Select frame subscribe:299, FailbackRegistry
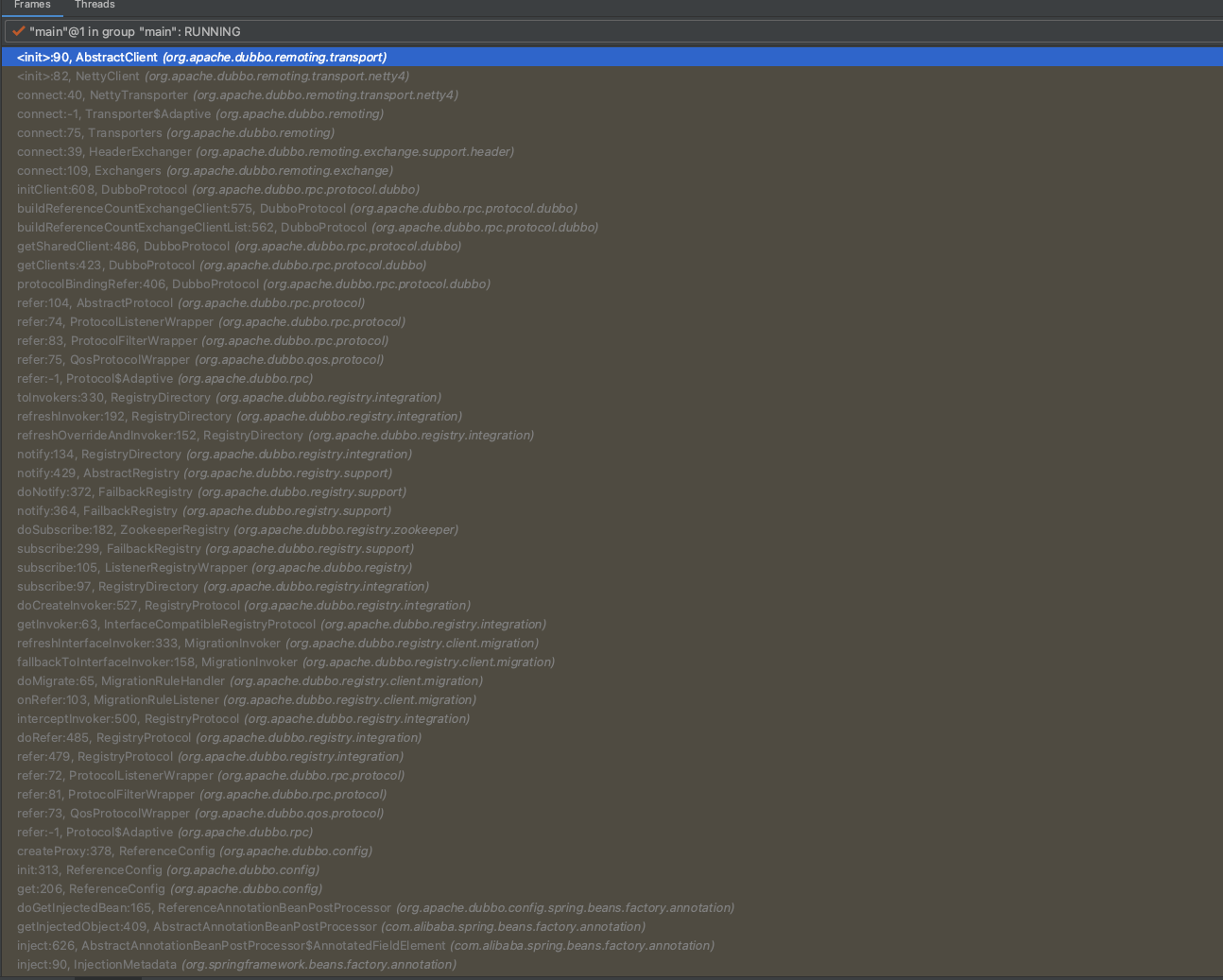 click(x=611, y=548)
